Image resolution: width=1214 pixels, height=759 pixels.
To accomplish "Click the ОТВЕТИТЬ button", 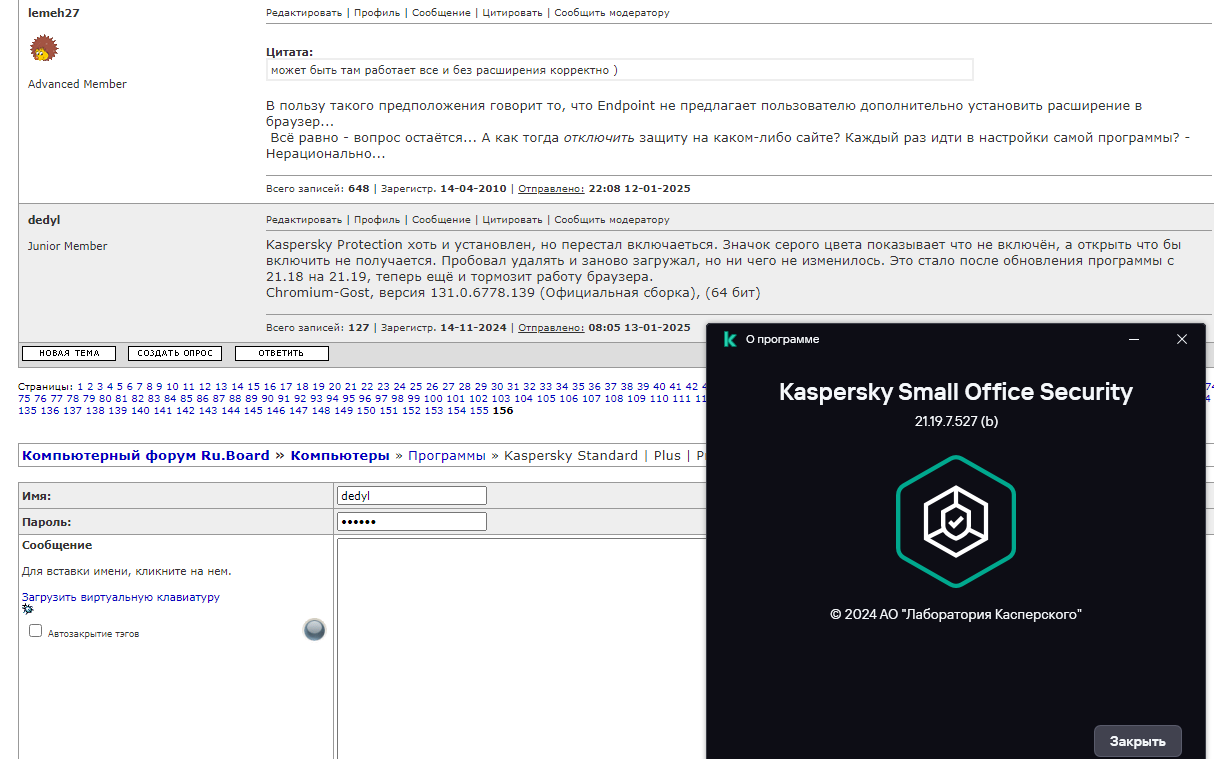I will (x=282, y=353).
